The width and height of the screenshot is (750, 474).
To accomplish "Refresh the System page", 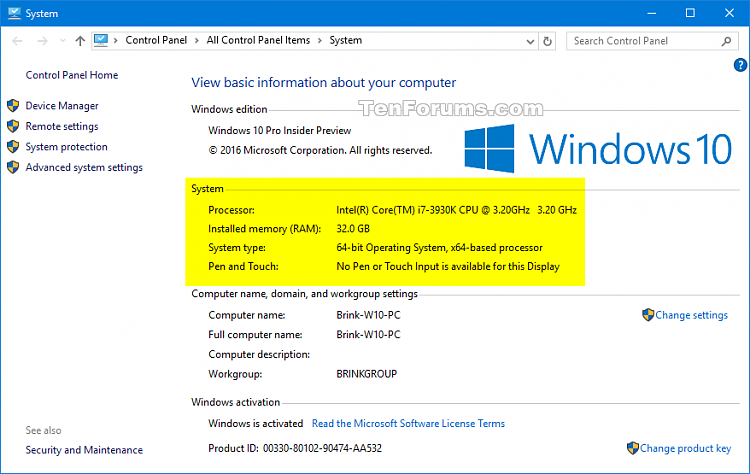I will [547, 42].
